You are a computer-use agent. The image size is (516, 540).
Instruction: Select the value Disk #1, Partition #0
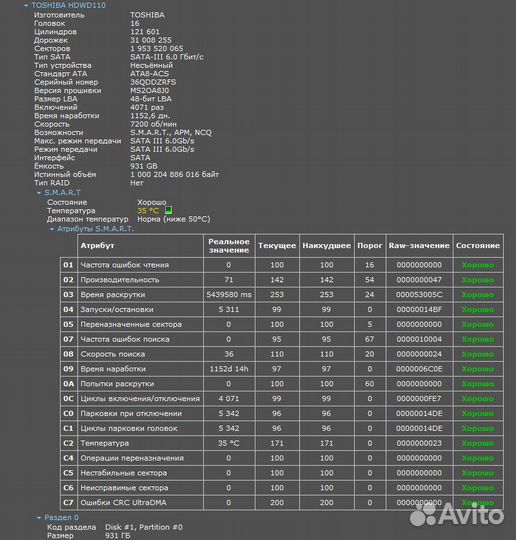[x=144, y=527]
